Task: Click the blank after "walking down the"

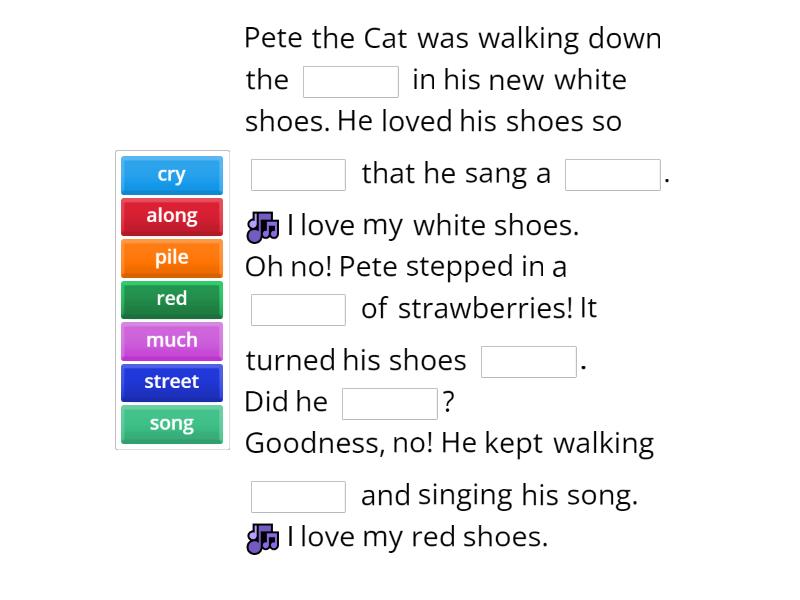Action: (x=350, y=80)
